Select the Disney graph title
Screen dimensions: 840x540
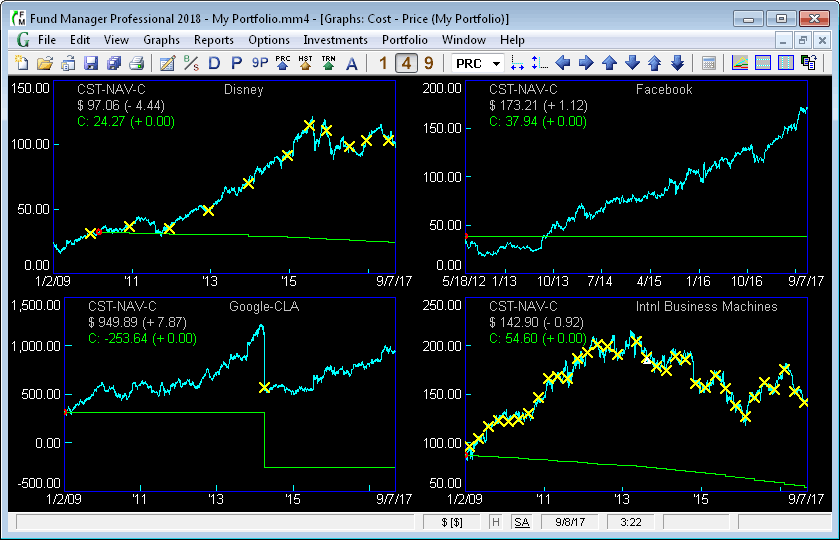click(244, 89)
